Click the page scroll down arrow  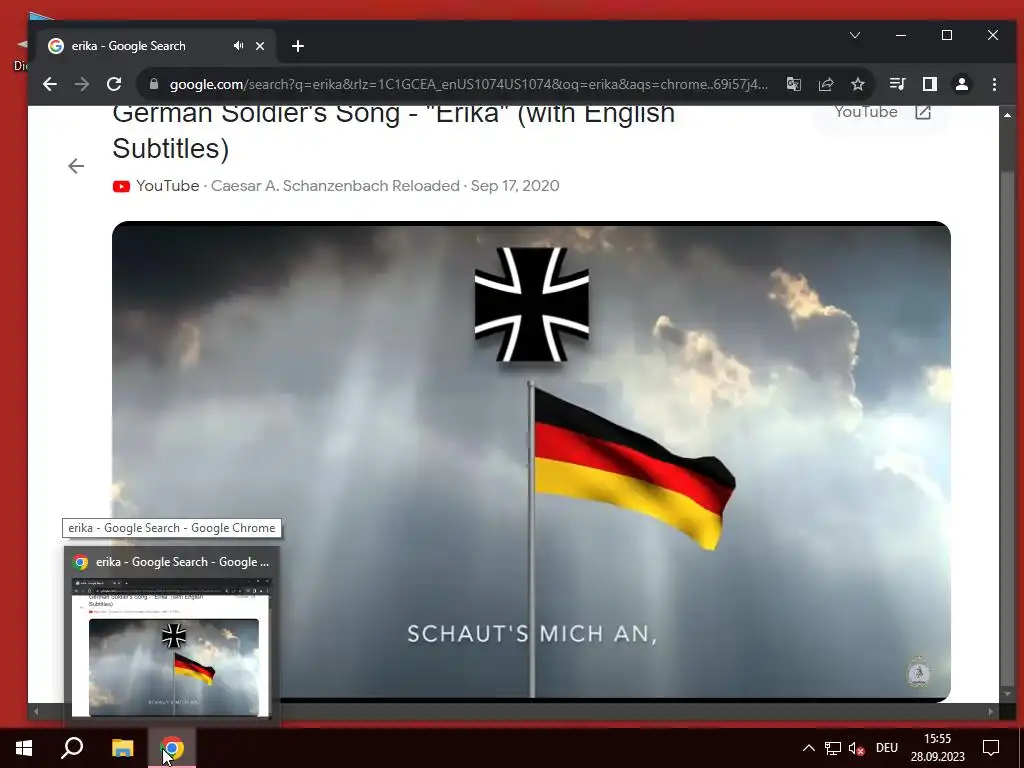[1007, 694]
